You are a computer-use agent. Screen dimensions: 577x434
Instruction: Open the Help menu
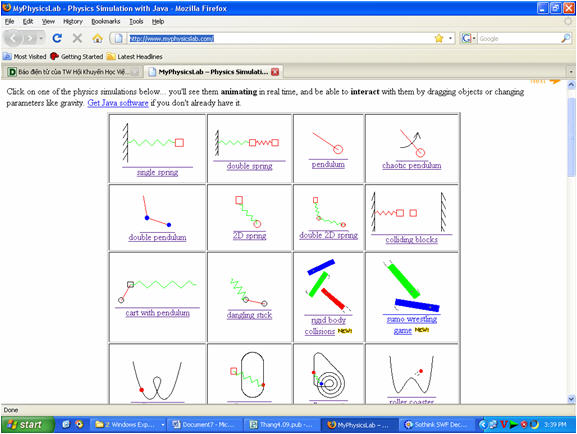[x=158, y=21]
